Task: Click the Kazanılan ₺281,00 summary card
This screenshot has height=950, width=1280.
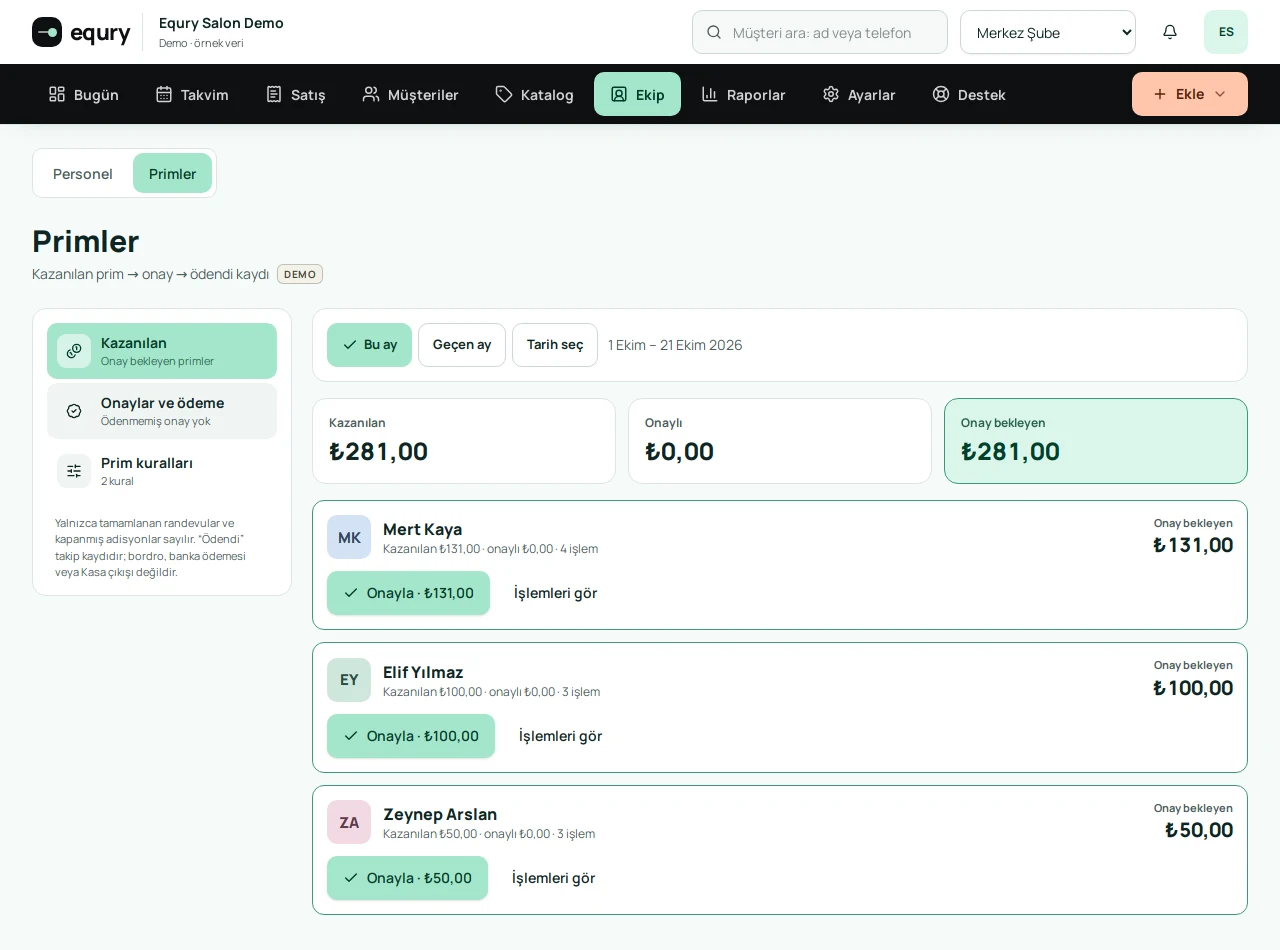Action: [464, 441]
